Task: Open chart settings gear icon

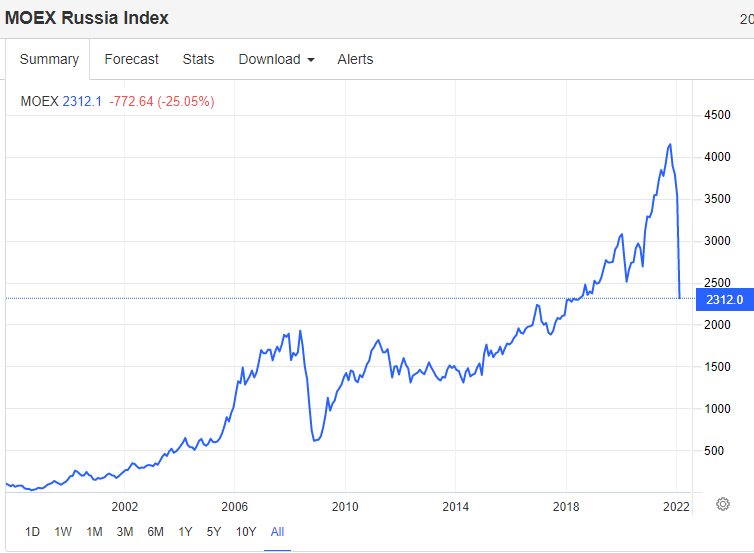Action: tap(722, 504)
